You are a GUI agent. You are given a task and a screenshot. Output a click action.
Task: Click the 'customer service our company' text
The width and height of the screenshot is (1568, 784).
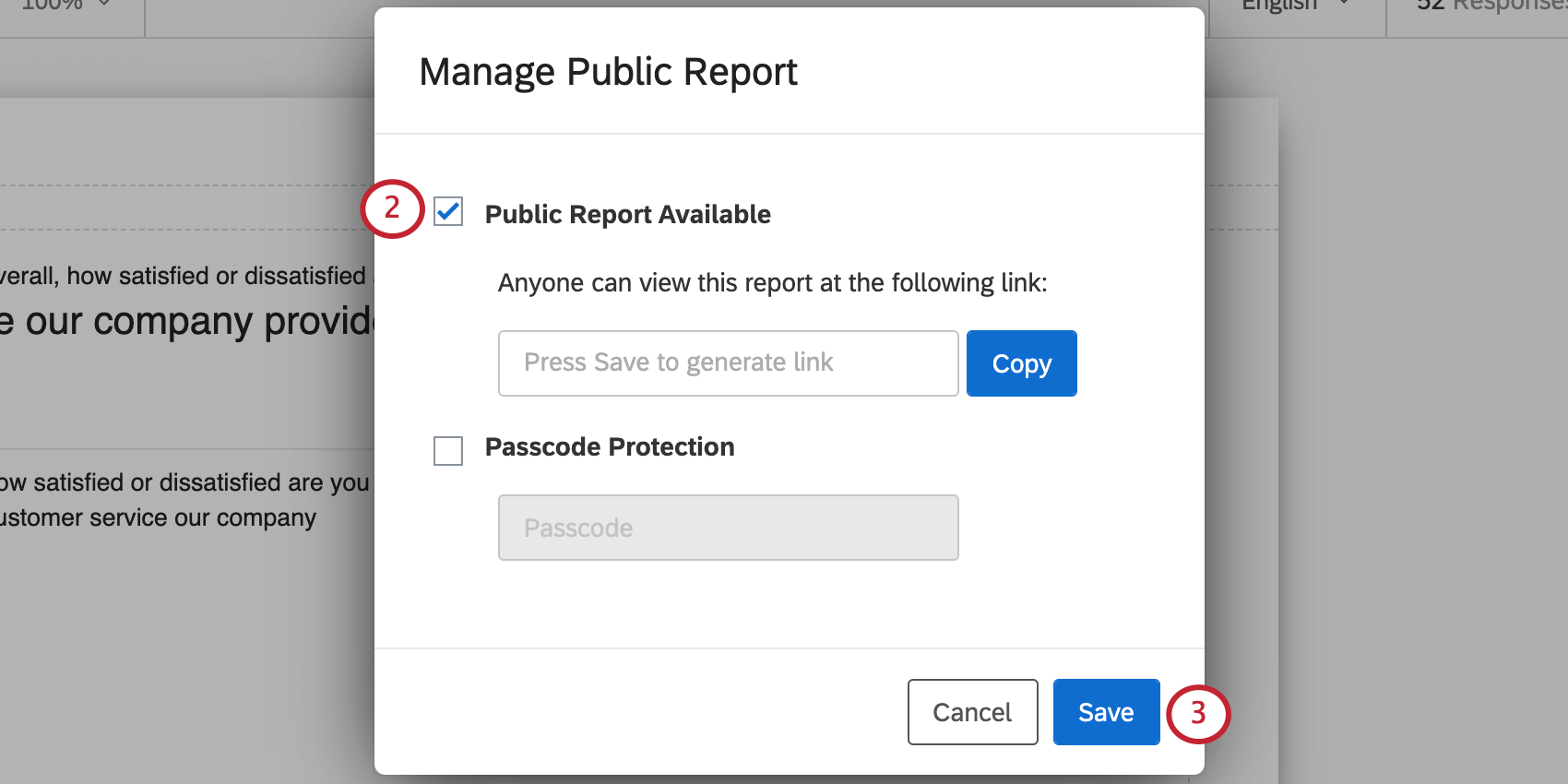(159, 517)
